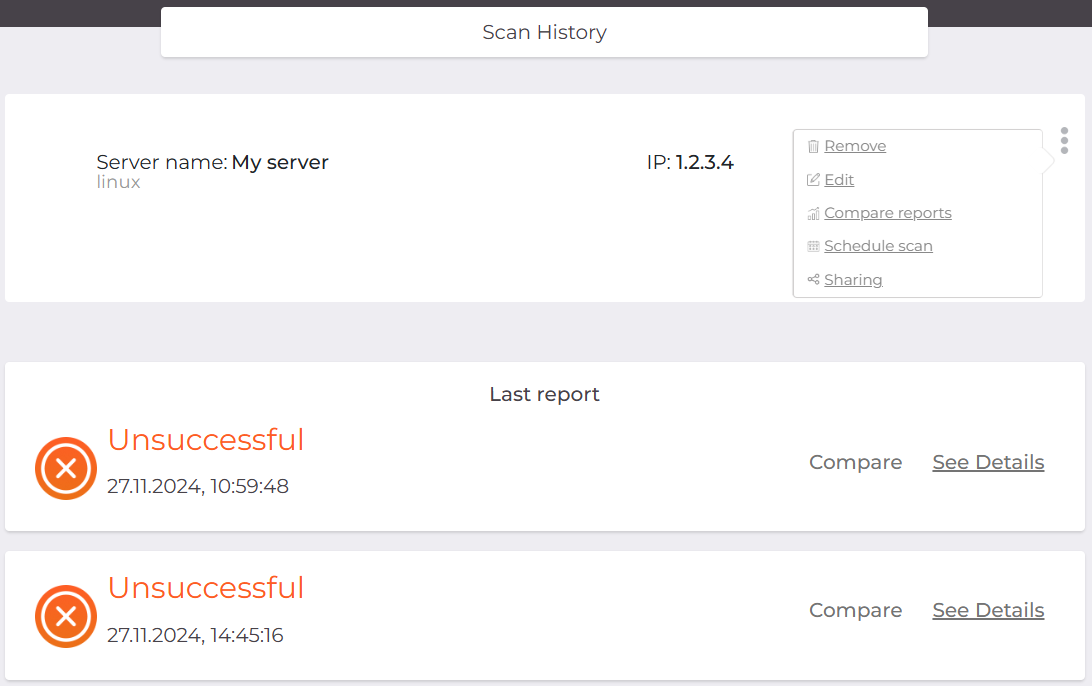Click the error icon for the 14:45:16 report
The width and height of the screenshot is (1092, 686).
[66, 616]
